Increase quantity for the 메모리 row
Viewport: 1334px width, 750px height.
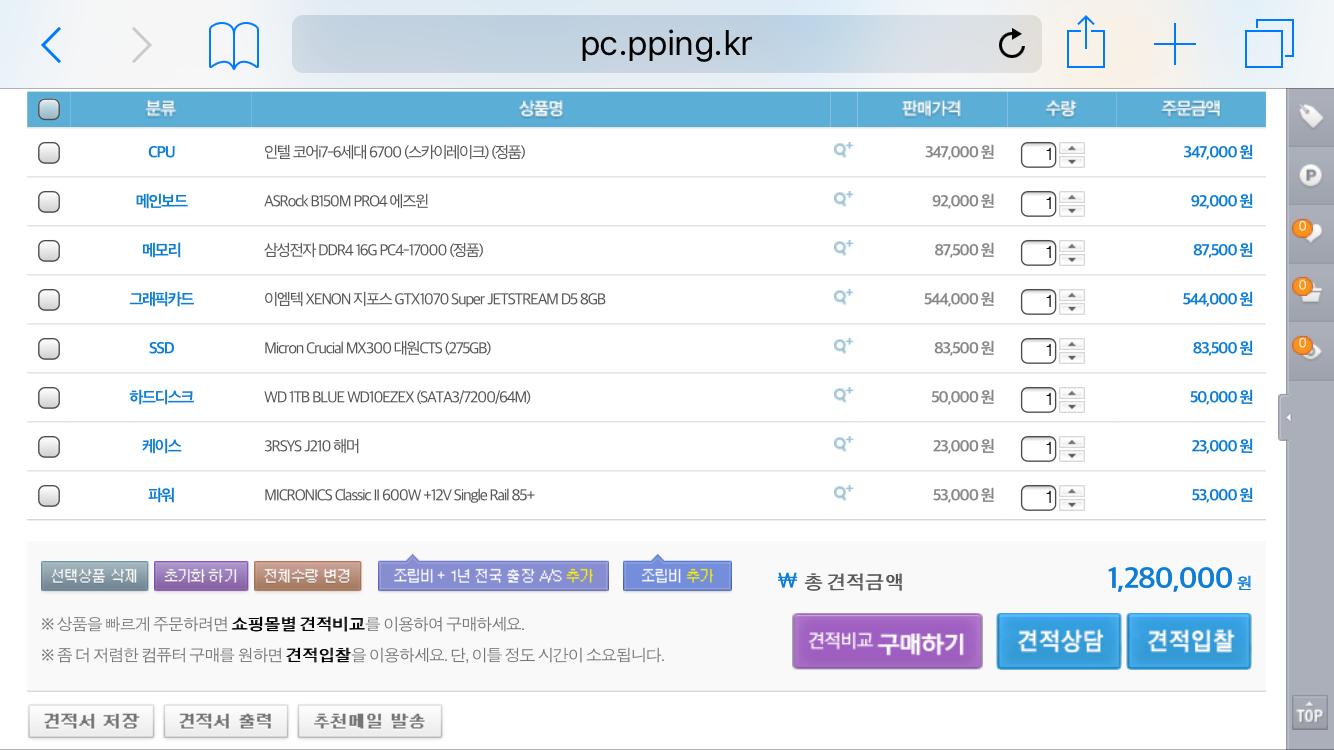pyautogui.click(x=1073, y=246)
